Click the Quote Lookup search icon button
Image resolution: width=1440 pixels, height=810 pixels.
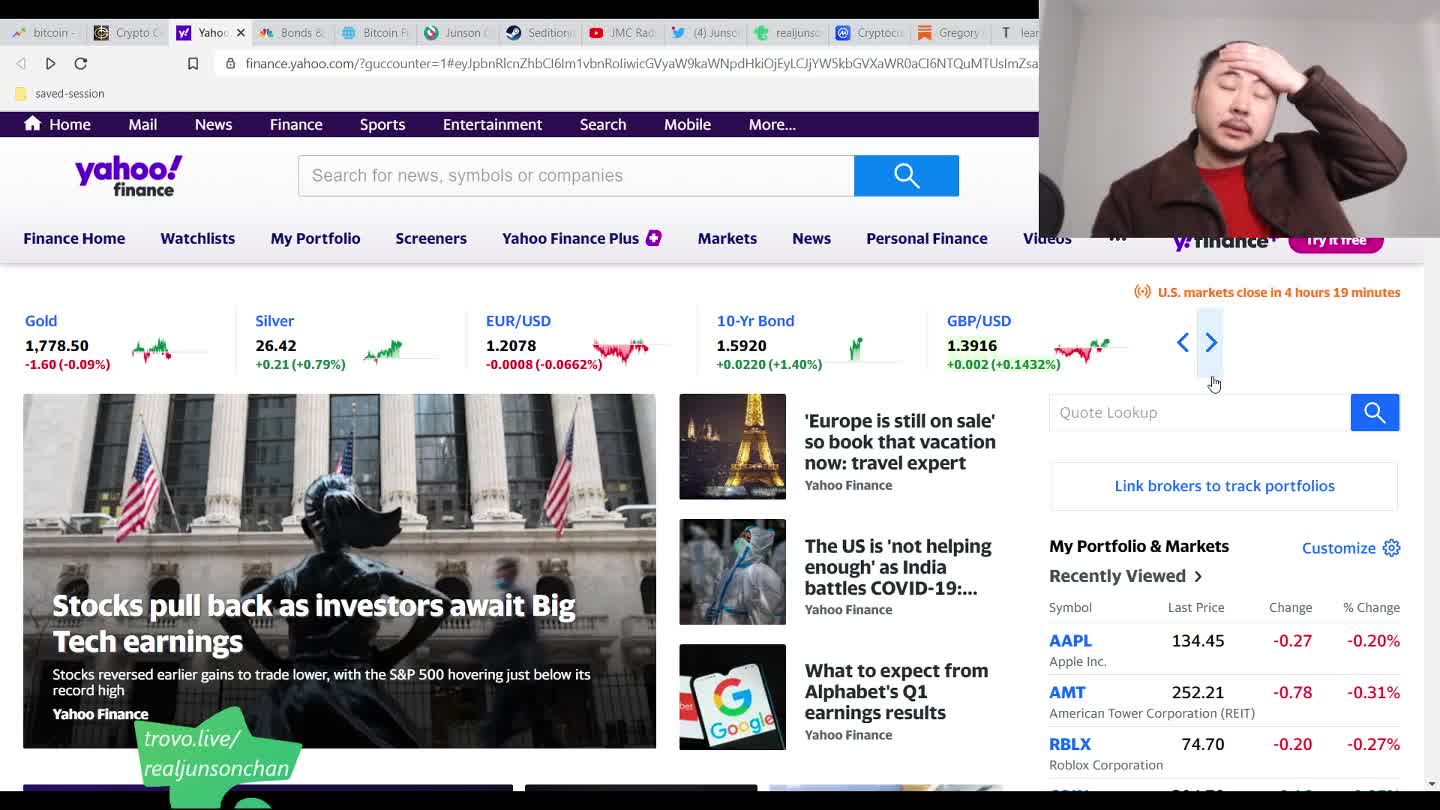tap(1375, 412)
